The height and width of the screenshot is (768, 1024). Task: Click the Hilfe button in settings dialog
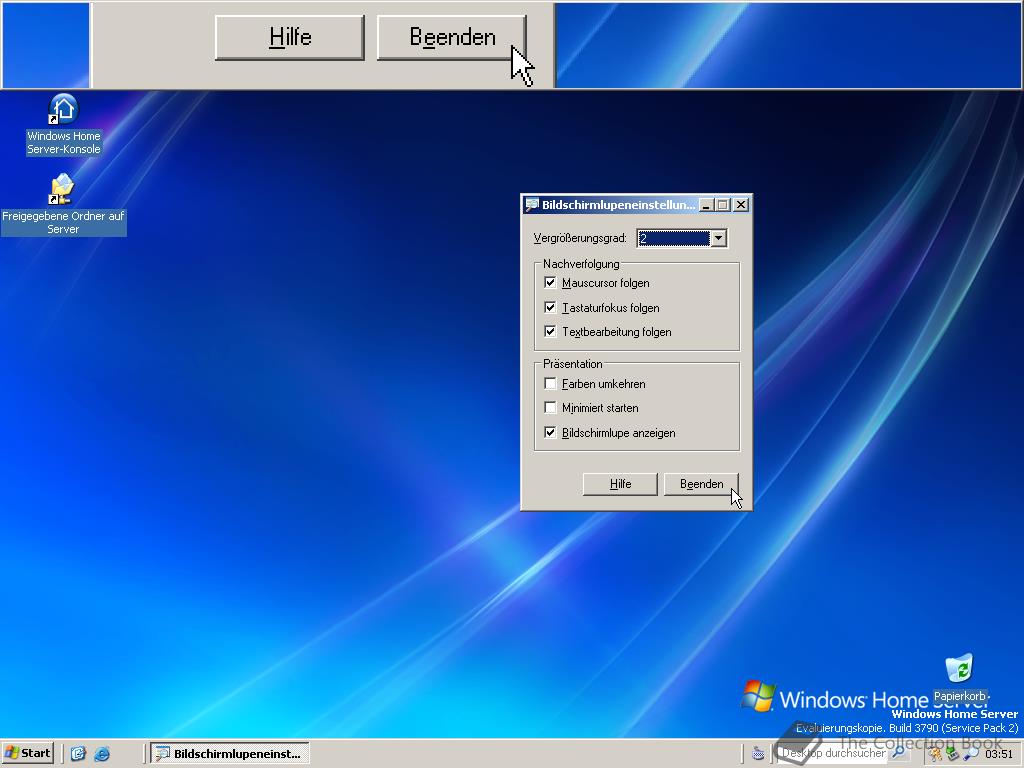620,484
